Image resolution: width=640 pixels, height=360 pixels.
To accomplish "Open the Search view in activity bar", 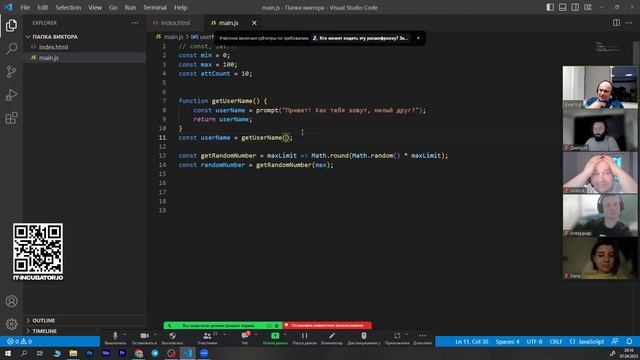I will tap(11, 49).
